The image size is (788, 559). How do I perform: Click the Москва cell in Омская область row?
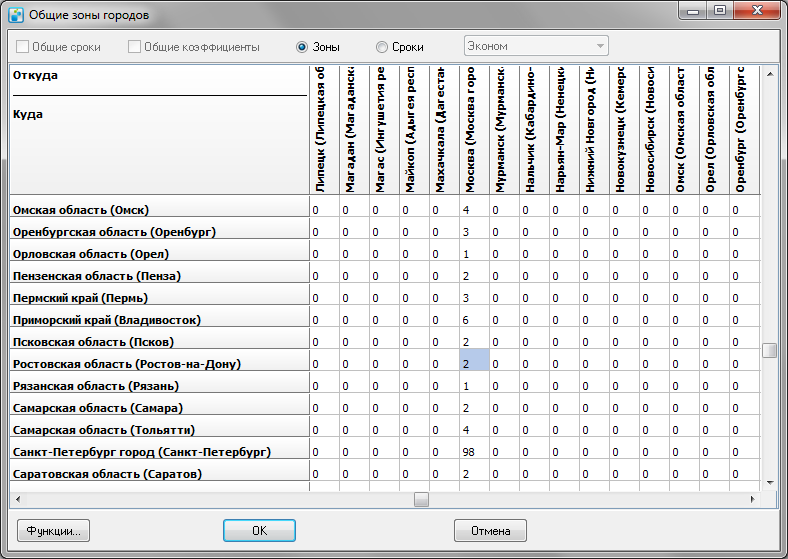coord(474,207)
